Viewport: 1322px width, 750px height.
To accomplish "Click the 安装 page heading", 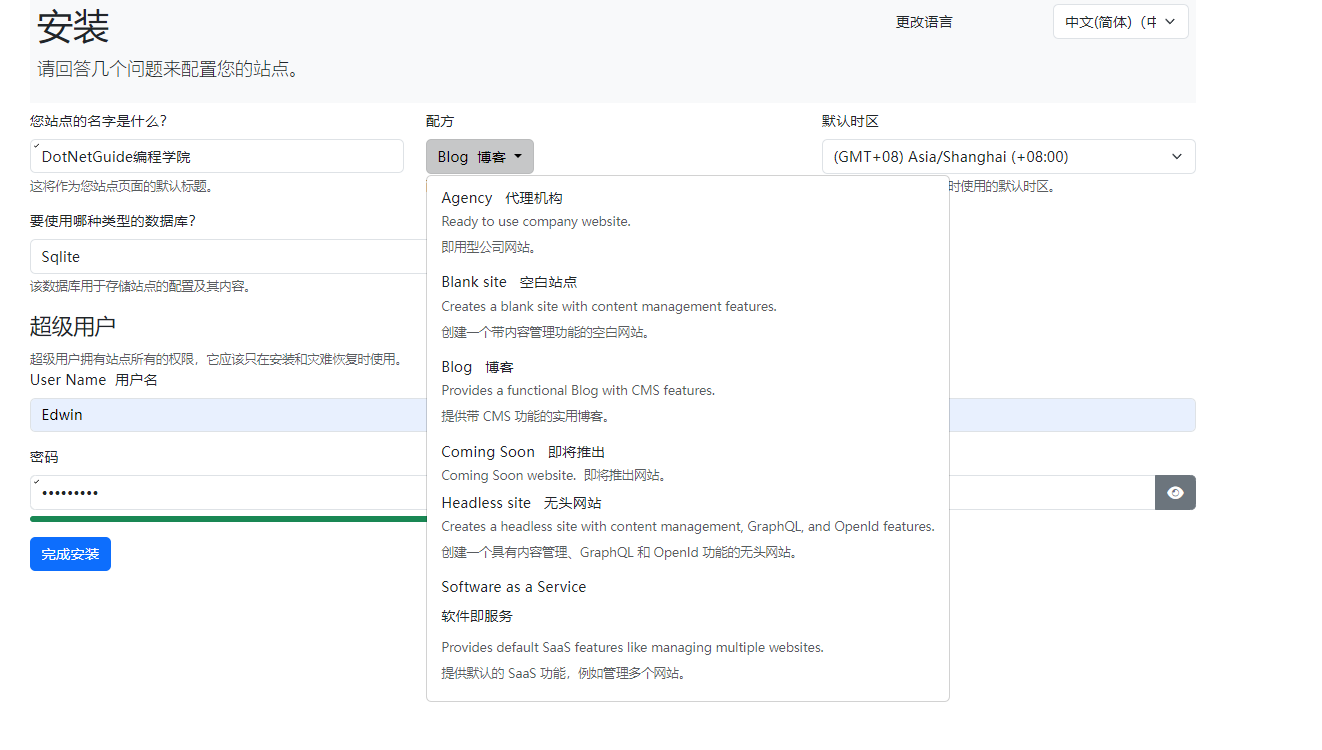I will 73,27.
